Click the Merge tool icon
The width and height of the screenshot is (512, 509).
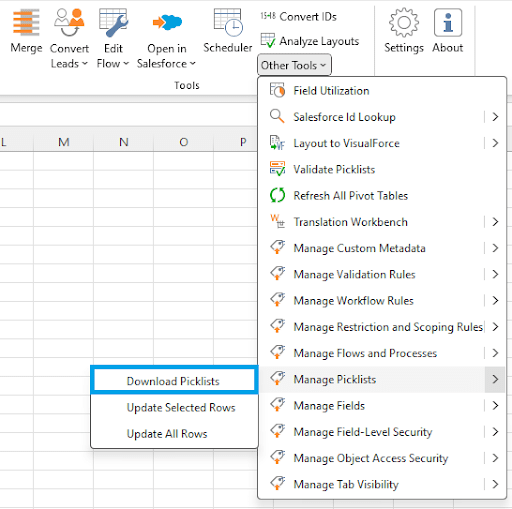(x=26, y=22)
